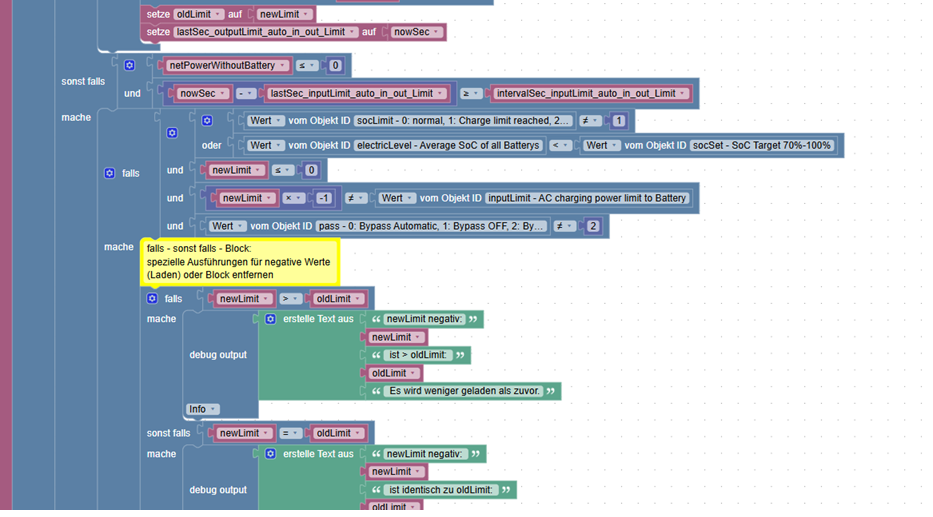
Task: Select the intervalSec_inputLimit_auto_in_out_Limit variable dropdown
Action: (x=591, y=93)
